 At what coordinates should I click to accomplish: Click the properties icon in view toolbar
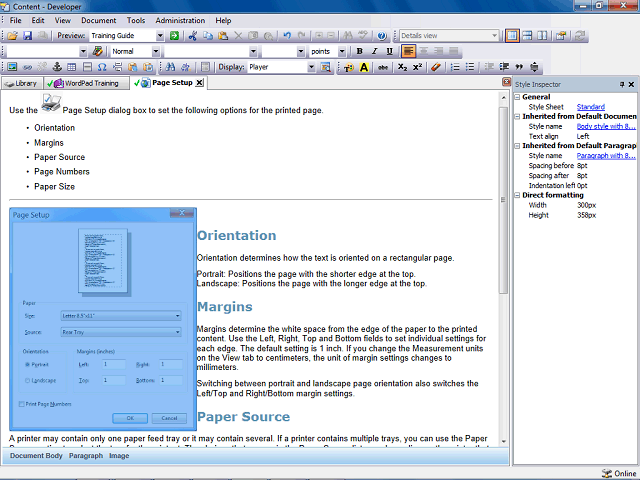(x=561, y=36)
